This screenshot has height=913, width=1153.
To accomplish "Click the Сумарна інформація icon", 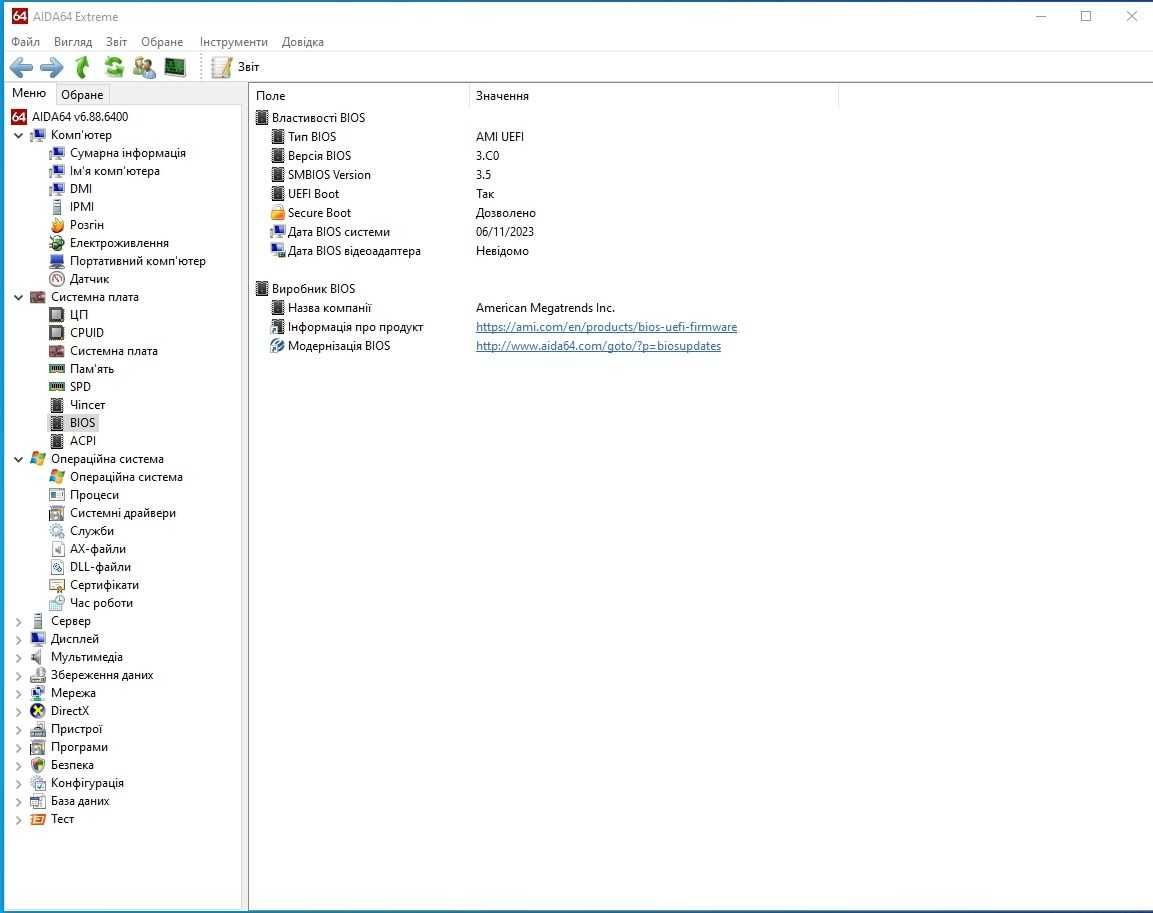I will [x=57, y=153].
